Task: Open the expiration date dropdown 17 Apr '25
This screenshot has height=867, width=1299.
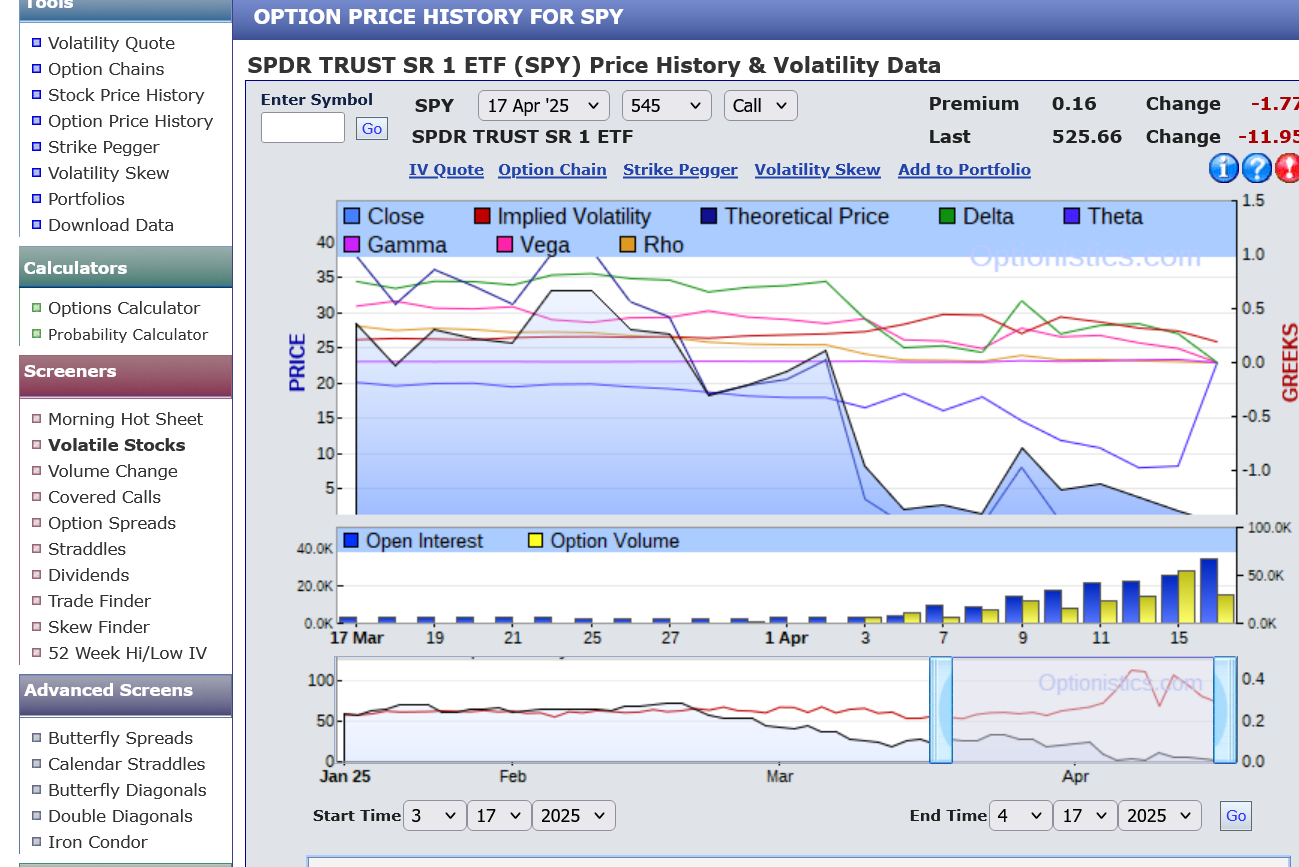Action: tap(543, 106)
